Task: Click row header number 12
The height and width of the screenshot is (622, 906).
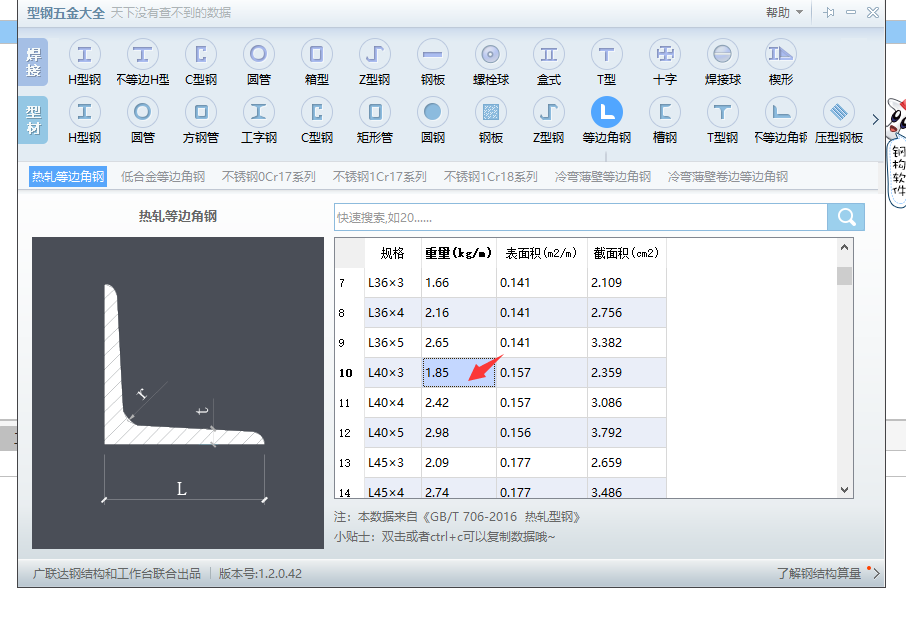Action: click(x=349, y=433)
